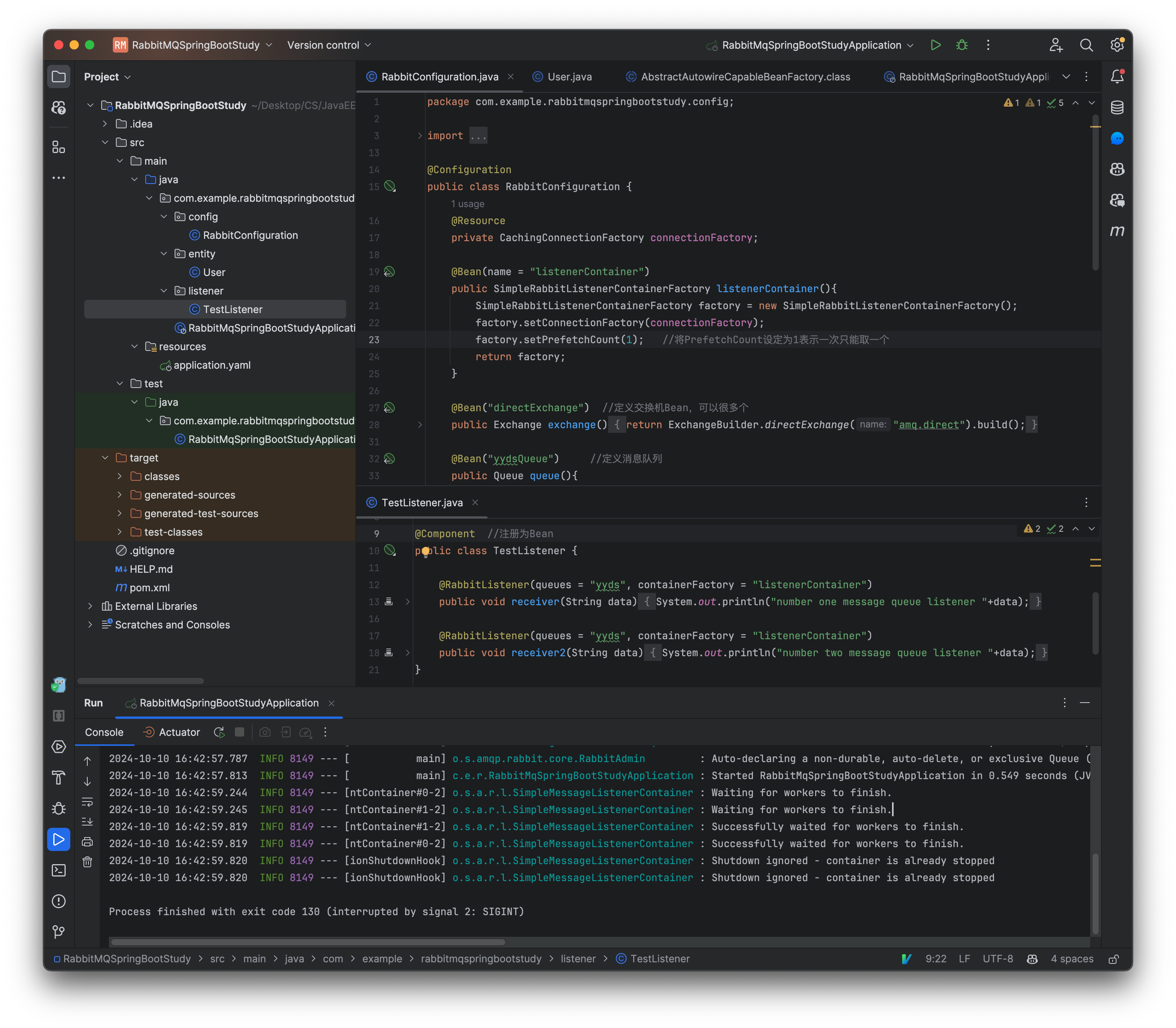Open the Notifications bell
The image size is (1176, 1028).
pyautogui.click(x=1117, y=76)
